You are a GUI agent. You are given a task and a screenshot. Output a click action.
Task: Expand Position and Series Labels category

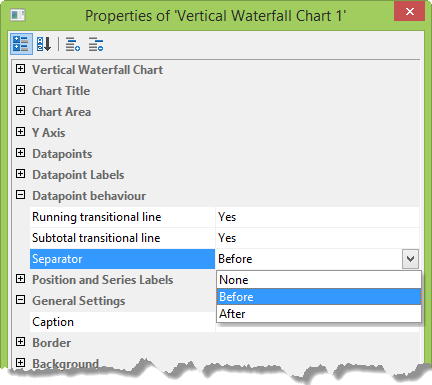[20, 279]
